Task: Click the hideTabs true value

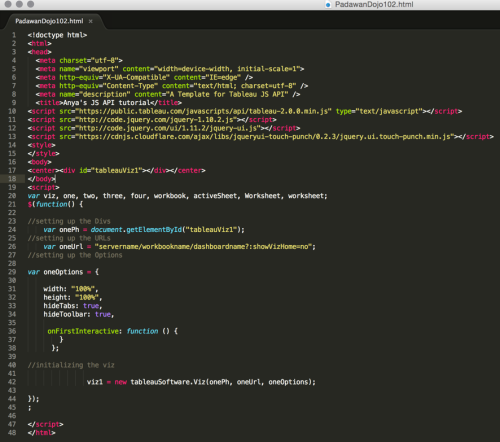Action: coord(91,306)
